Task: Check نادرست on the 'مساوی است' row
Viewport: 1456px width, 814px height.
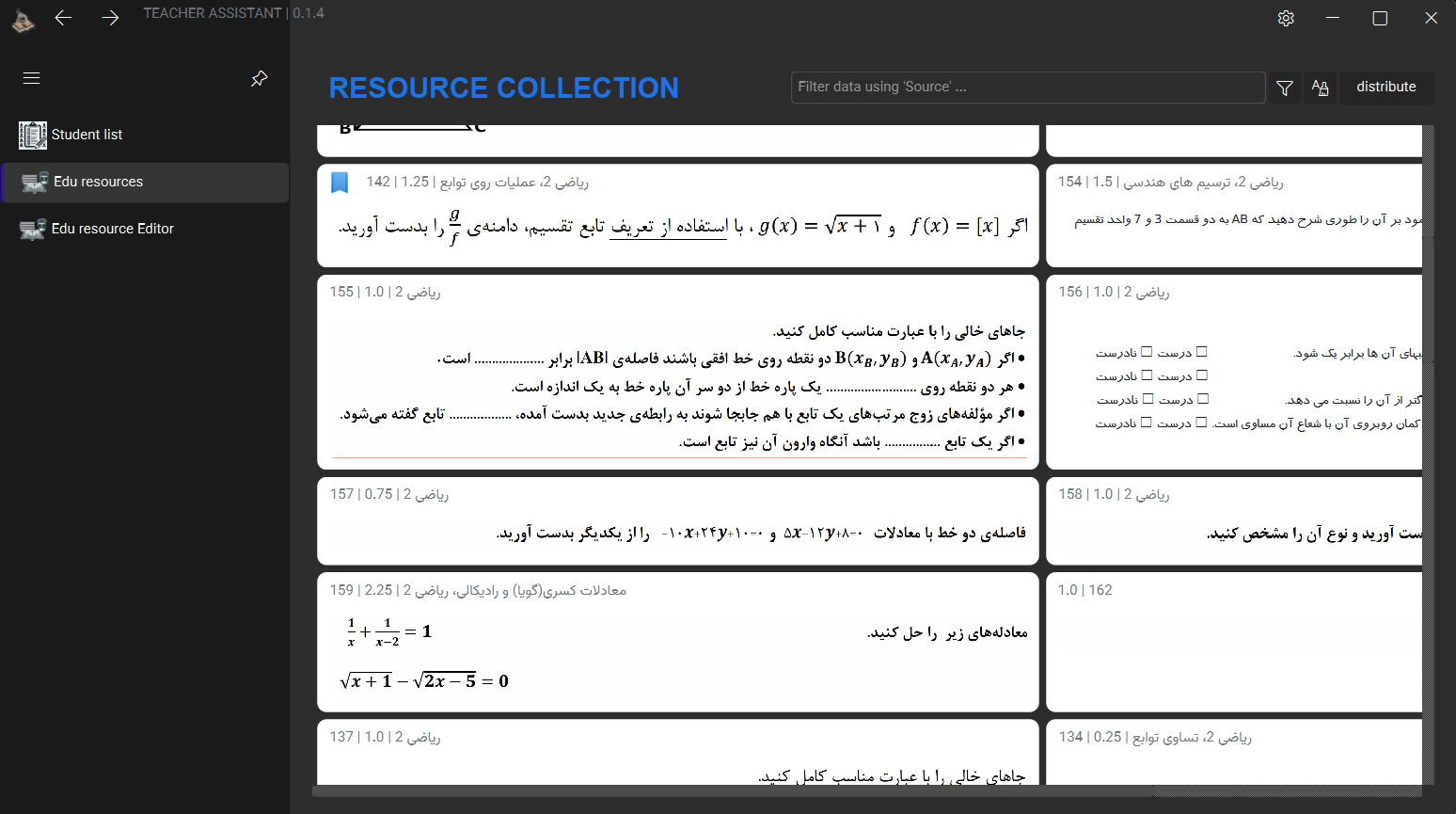Action: click(1146, 423)
